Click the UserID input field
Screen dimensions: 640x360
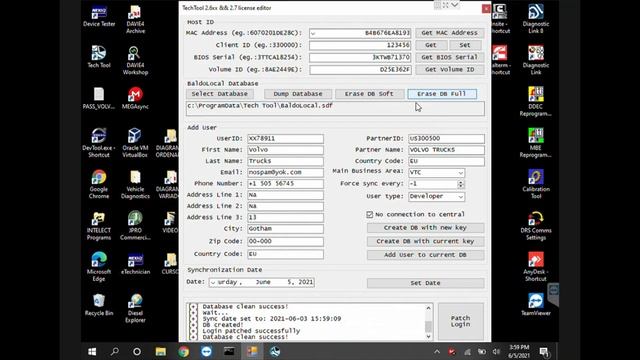285,139
